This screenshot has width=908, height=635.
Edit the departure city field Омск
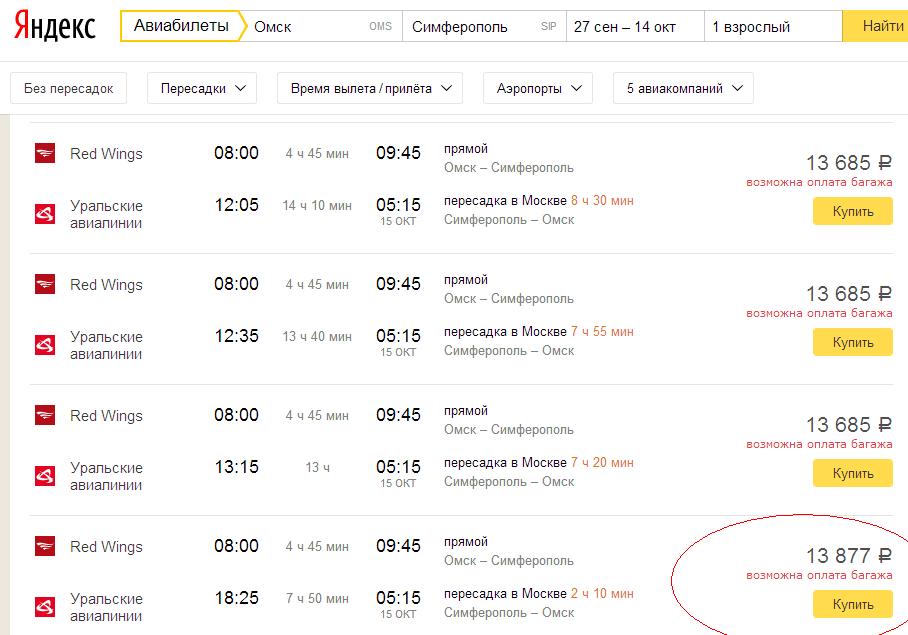pyautogui.click(x=325, y=26)
